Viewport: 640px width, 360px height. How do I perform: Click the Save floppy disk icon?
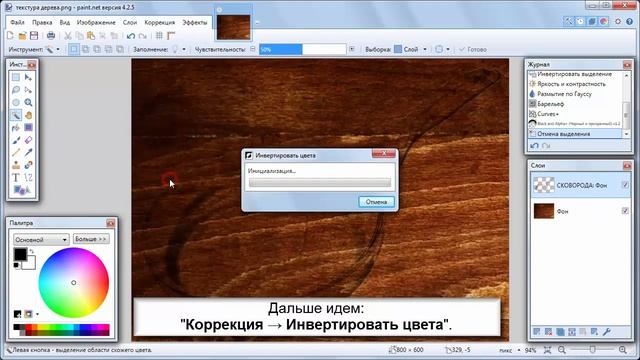click(34, 36)
